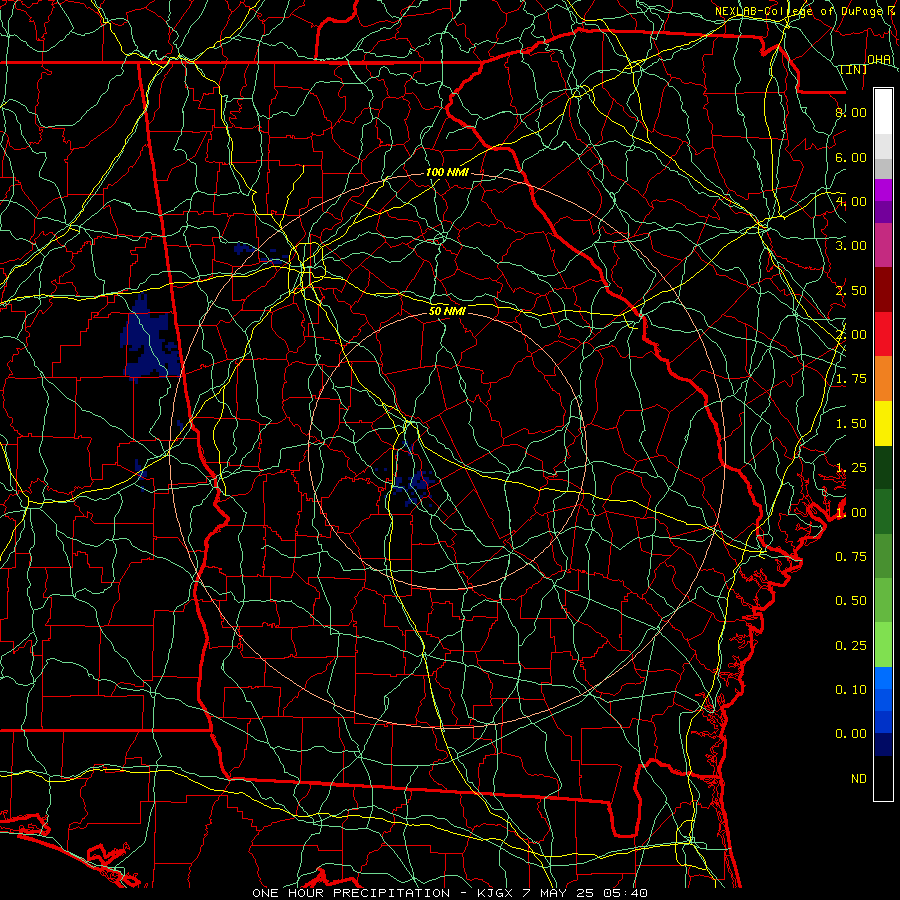
Task: Select the light blue swatch beside 0.10
Action: click(x=883, y=678)
